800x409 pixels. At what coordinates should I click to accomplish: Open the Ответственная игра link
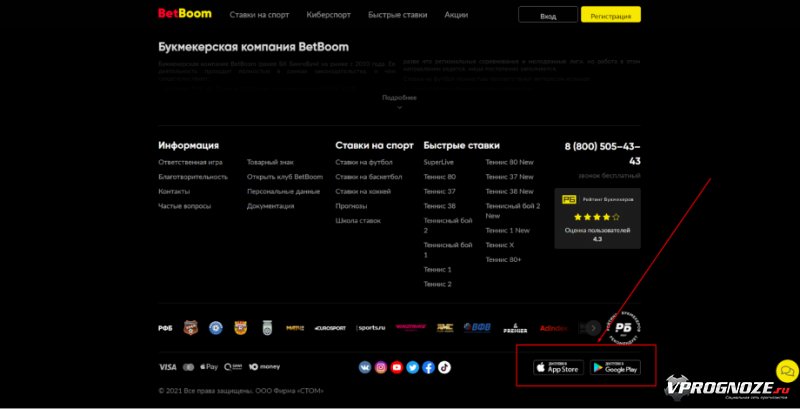click(190, 162)
